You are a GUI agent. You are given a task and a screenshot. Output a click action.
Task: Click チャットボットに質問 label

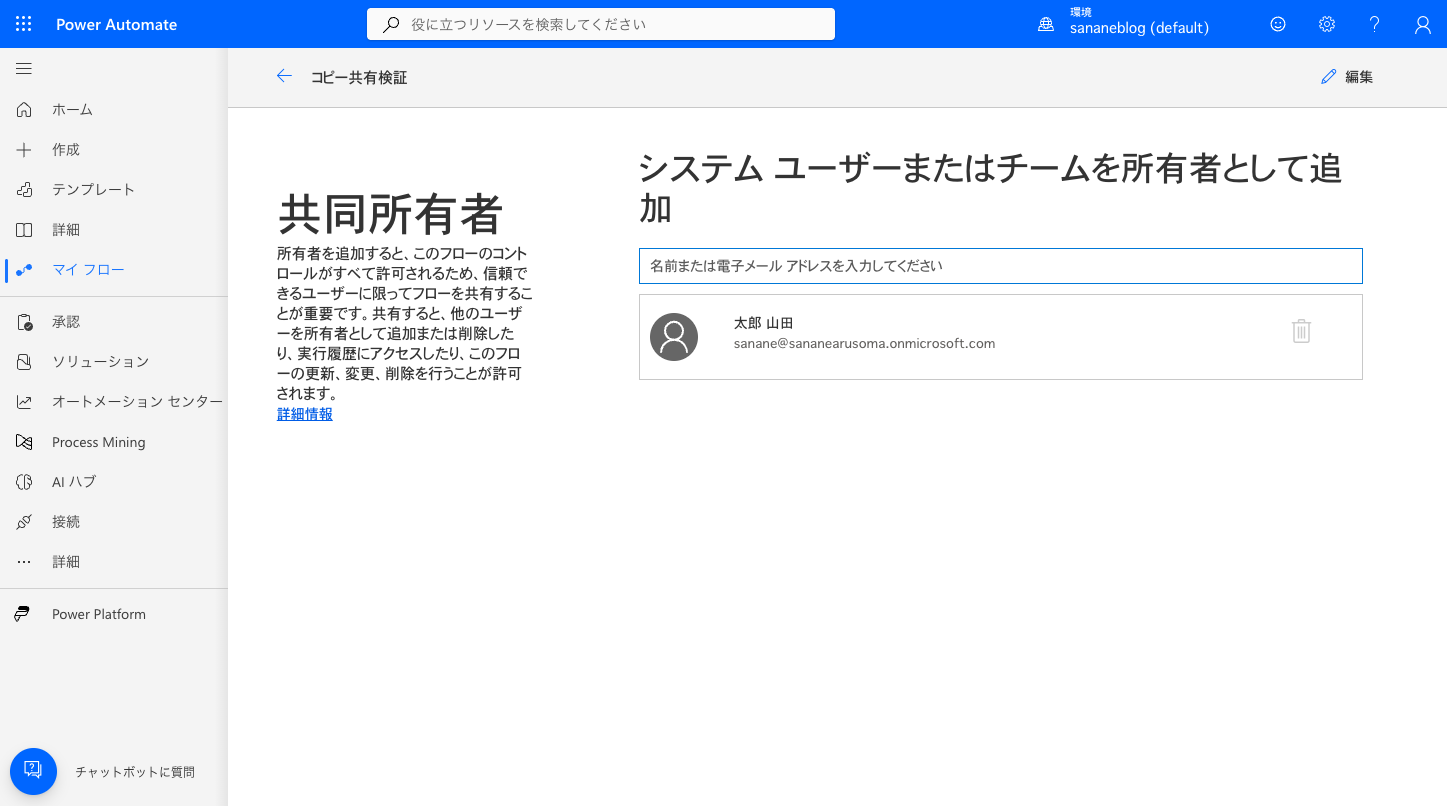[x=135, y=772]
